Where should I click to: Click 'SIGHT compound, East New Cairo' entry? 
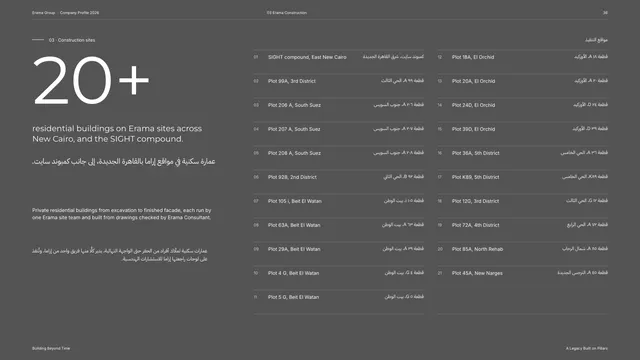[x=307, y=57]
